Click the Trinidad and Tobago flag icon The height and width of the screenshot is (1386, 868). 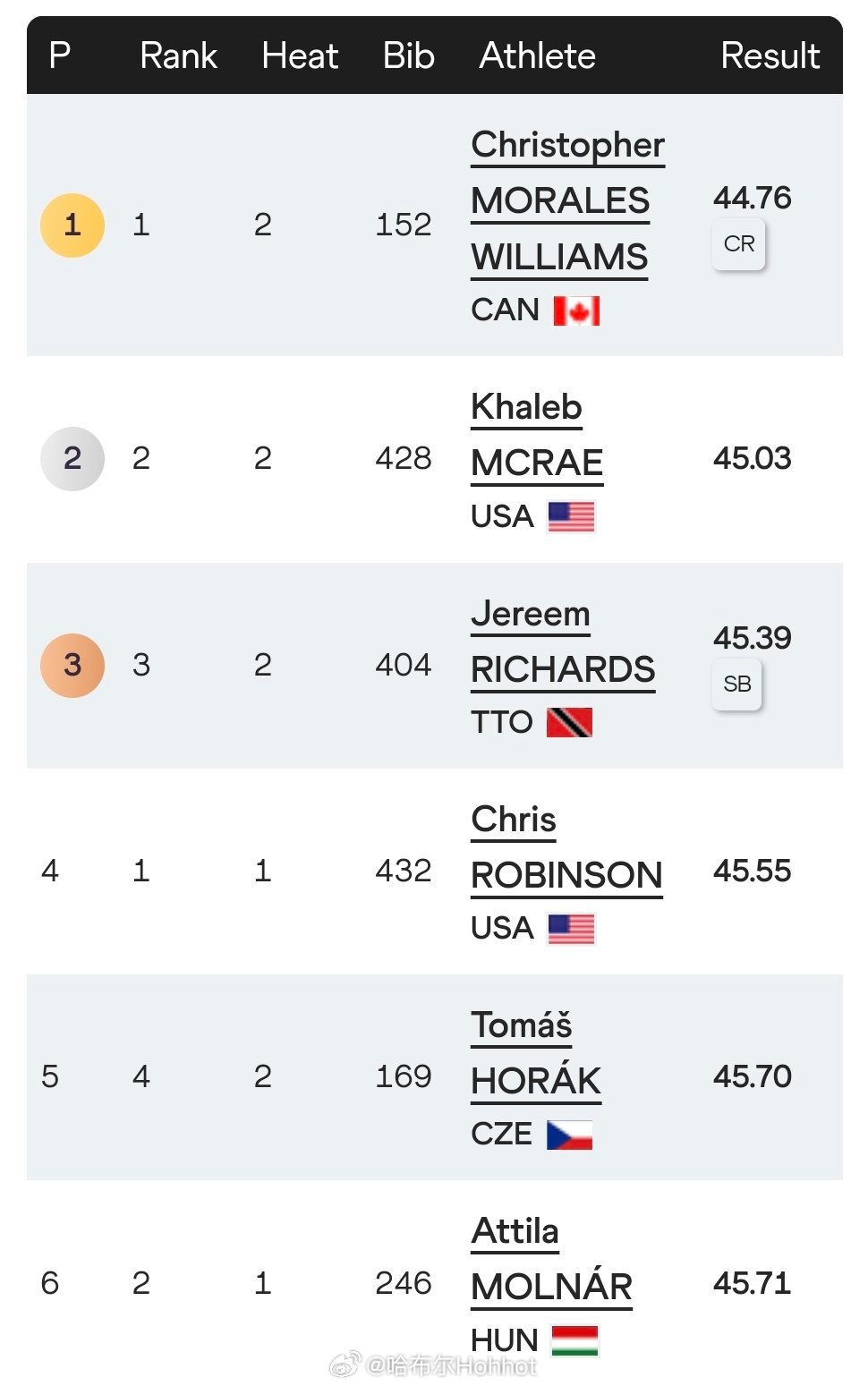(569, 722)
